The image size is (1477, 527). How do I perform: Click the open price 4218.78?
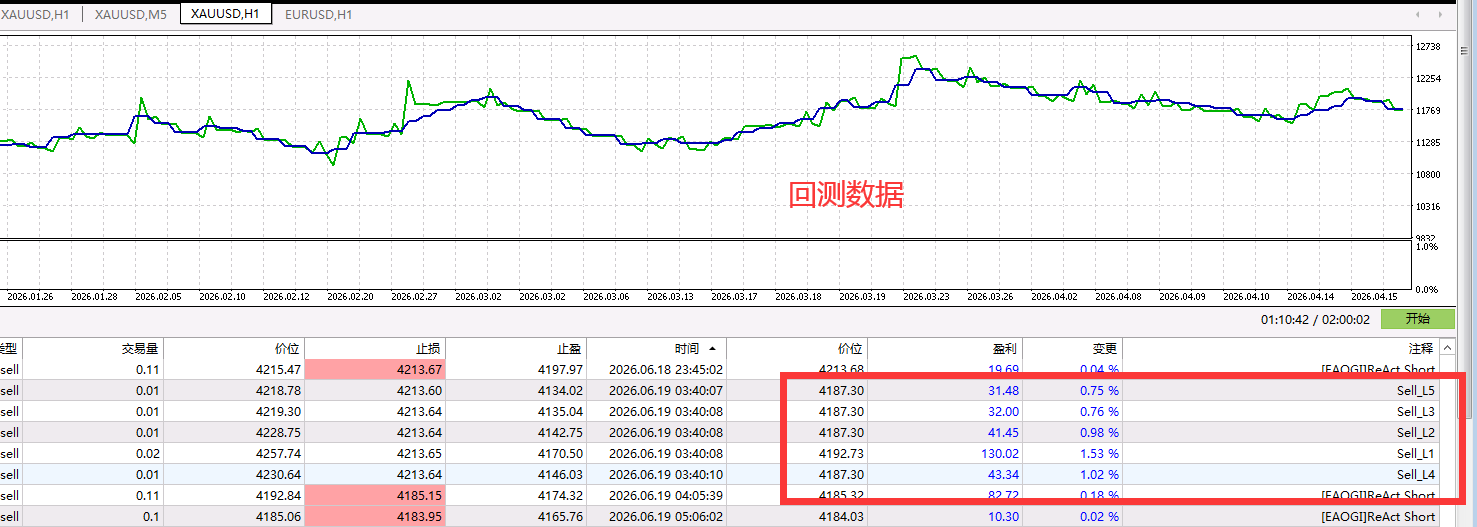[x=279, y=390]
